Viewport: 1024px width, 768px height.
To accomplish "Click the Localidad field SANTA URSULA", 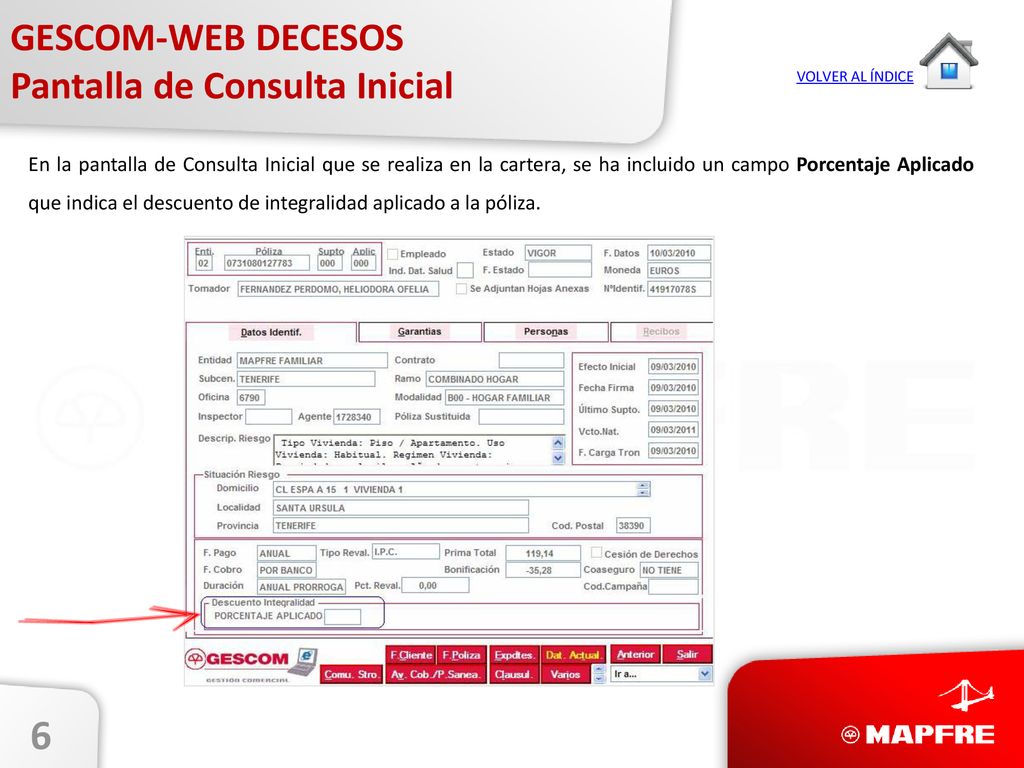I will click(x=400, y=507).
